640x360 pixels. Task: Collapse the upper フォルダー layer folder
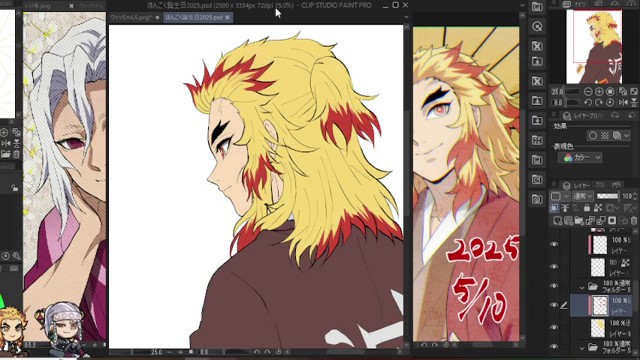tap(582, 287)
